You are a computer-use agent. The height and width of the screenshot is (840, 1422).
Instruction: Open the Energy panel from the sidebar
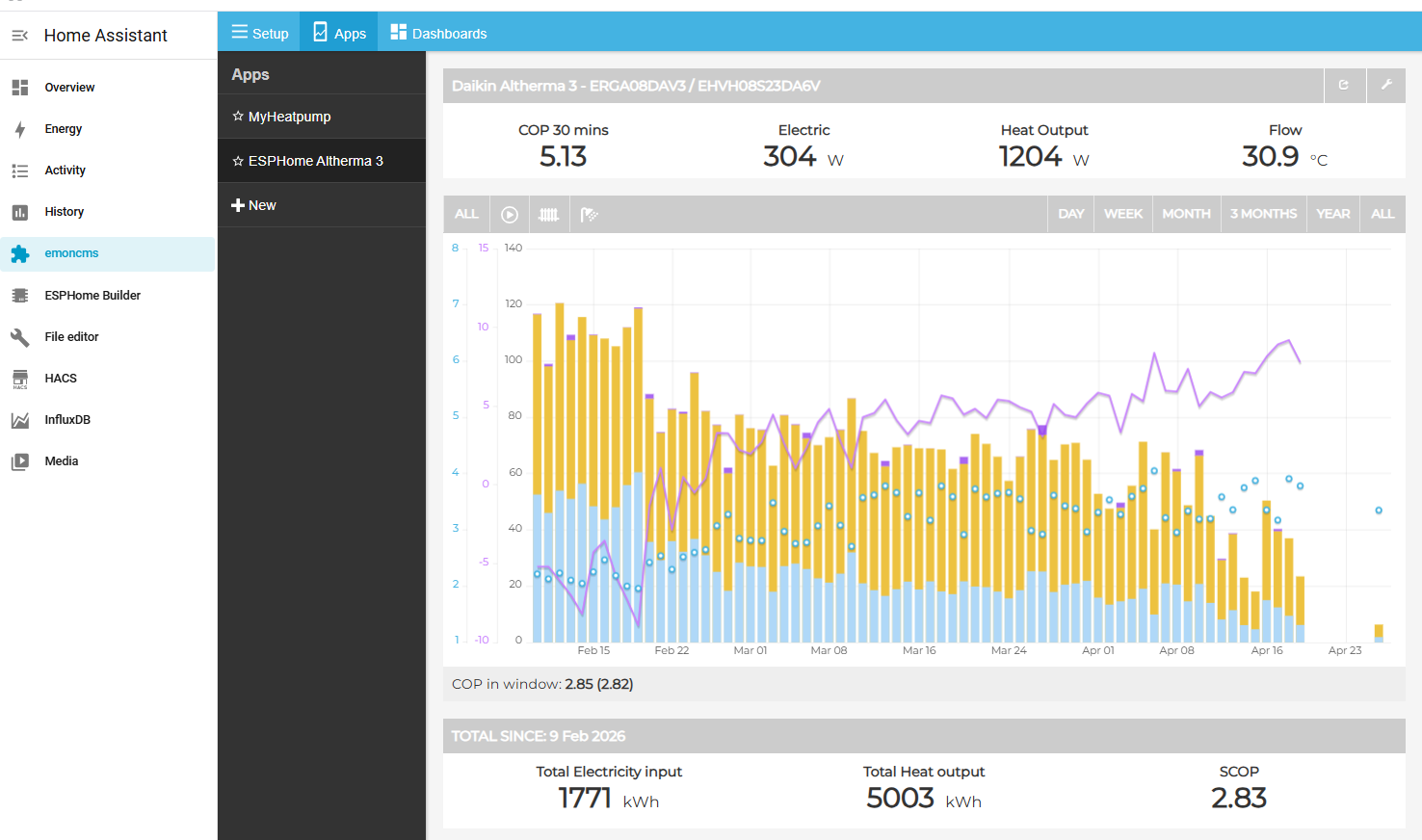62,128
